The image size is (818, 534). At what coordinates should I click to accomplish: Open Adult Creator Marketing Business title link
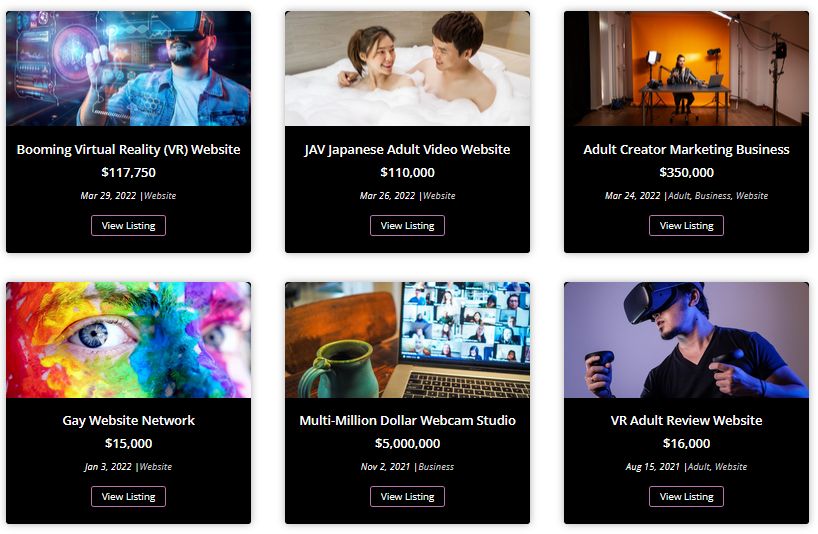(686, 150)
